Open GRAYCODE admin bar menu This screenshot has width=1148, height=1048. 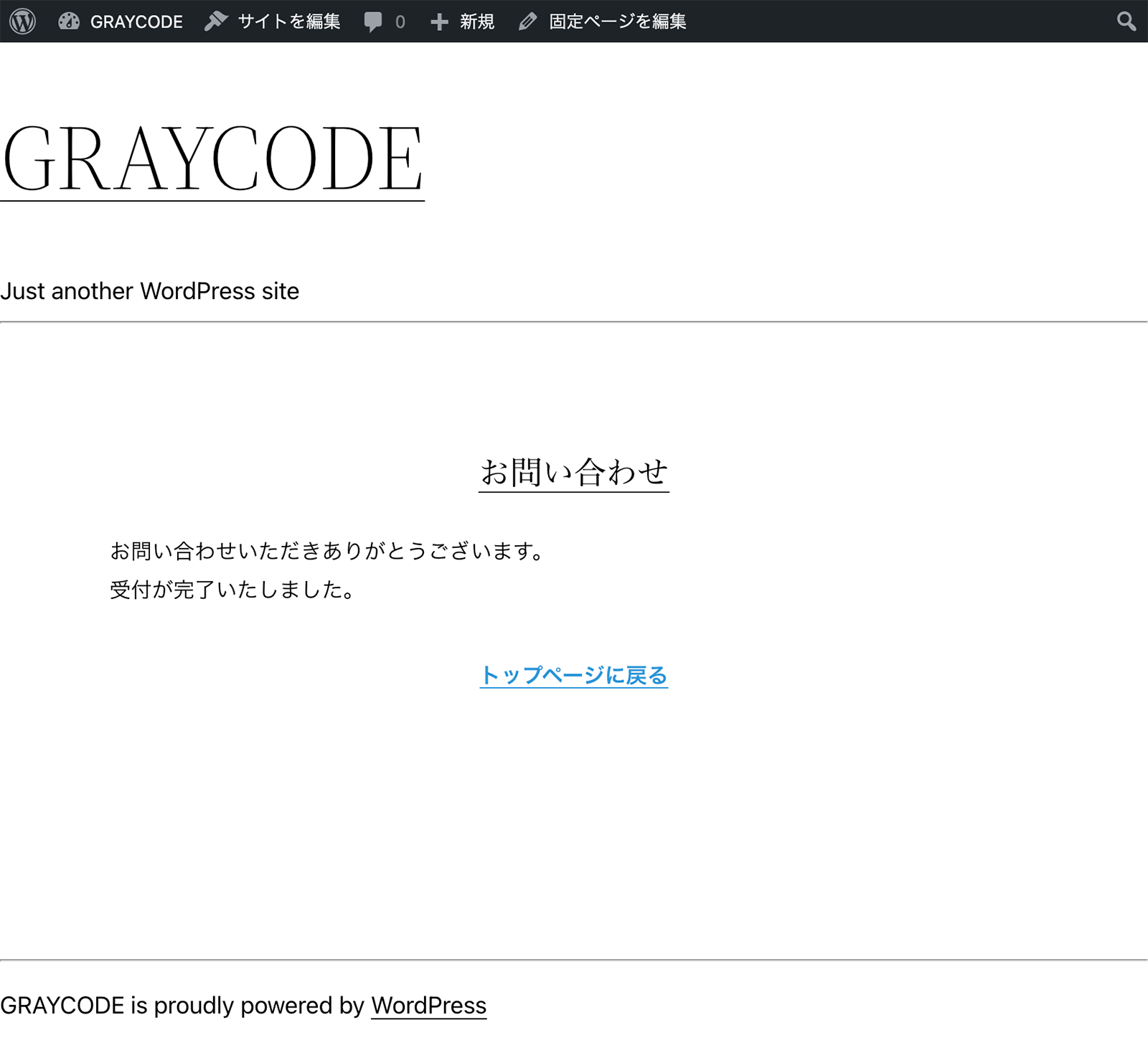point(136,22)
